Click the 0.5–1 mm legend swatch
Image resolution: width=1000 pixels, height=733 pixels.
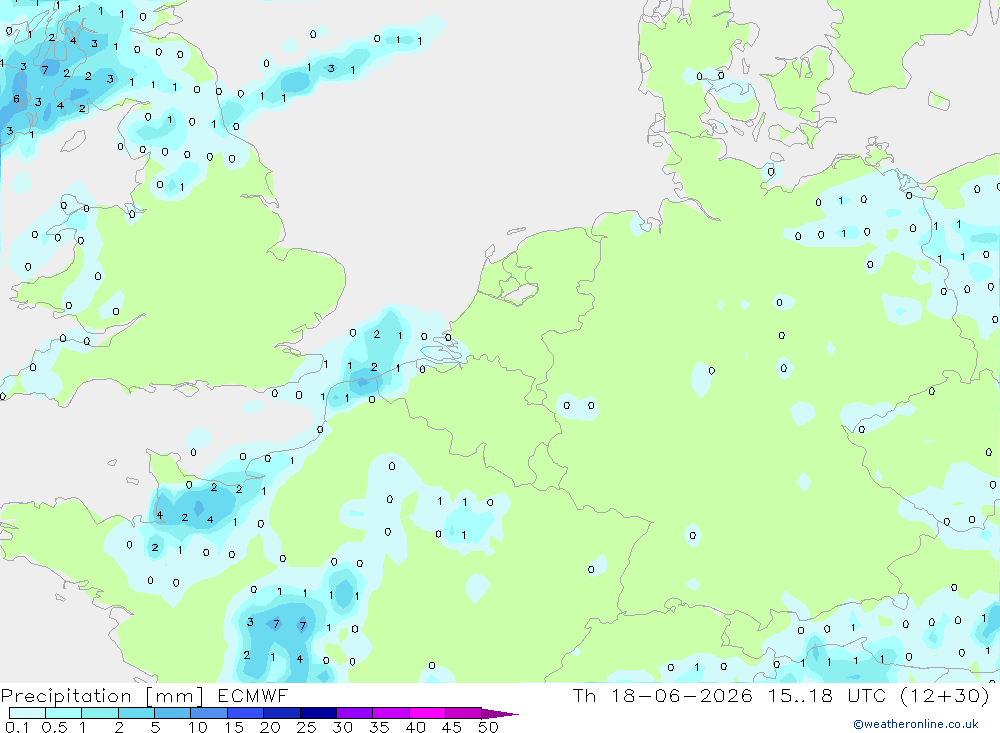pyautogui.click(x=64, y=713)
